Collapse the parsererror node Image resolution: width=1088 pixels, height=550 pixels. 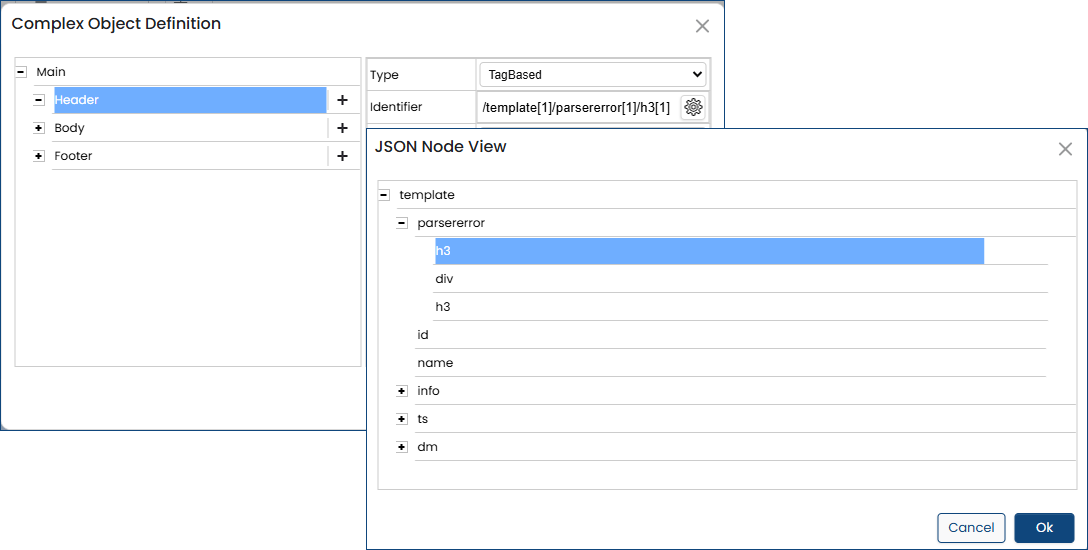[x=402, y=223]
